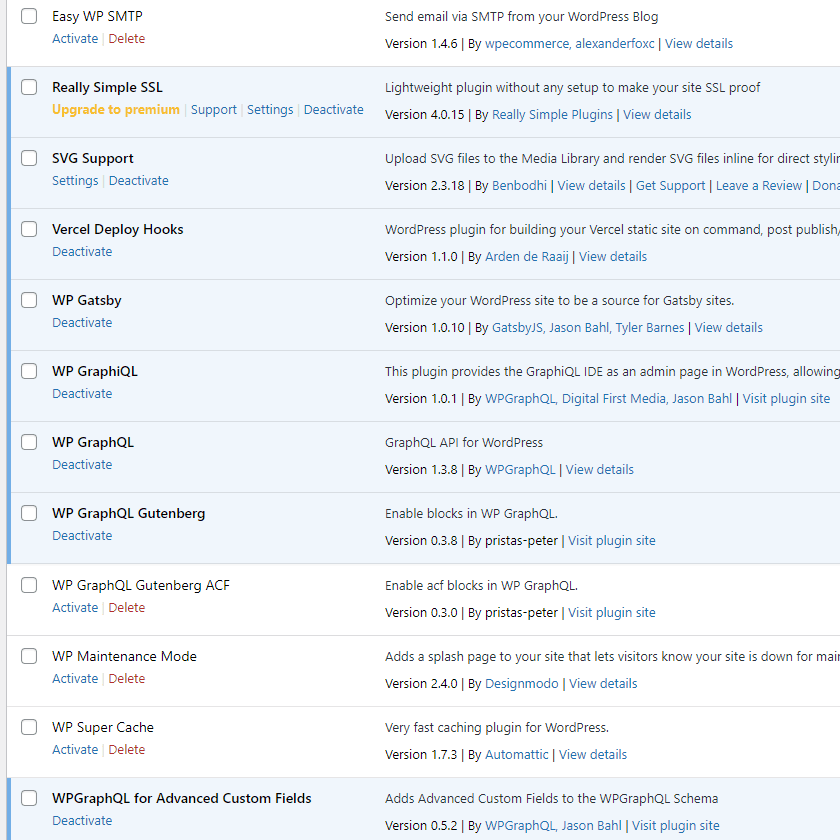Open Really Simple SSL Settings
Screen dimensions: 840x840
click(270, 109)
